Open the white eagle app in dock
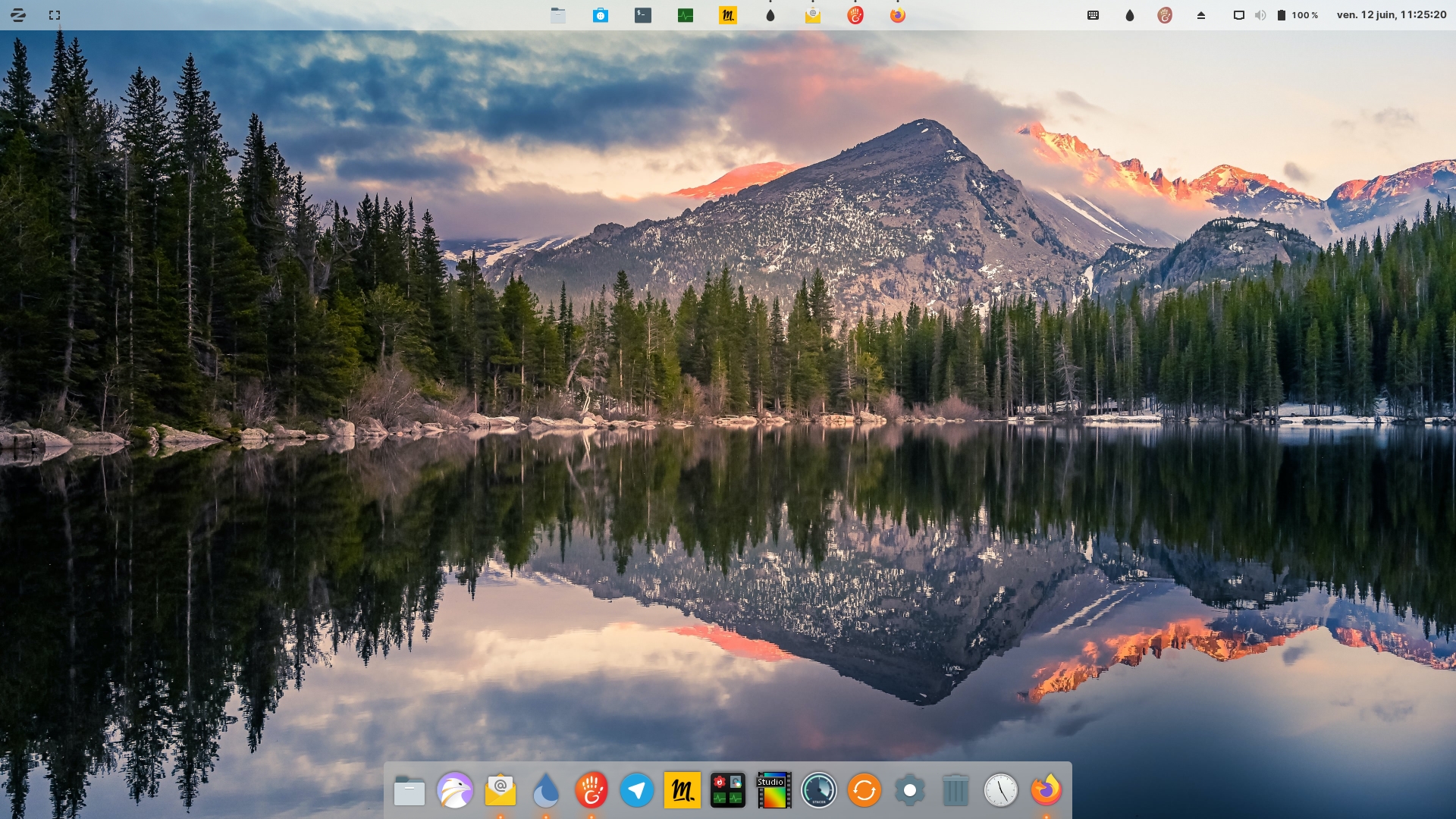The image size is (1456, 819). (x=455, y=790)
